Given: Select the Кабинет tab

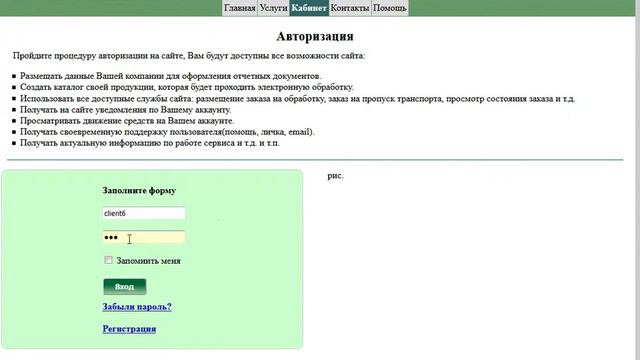Looking at the screenshot, I should 309,8.
